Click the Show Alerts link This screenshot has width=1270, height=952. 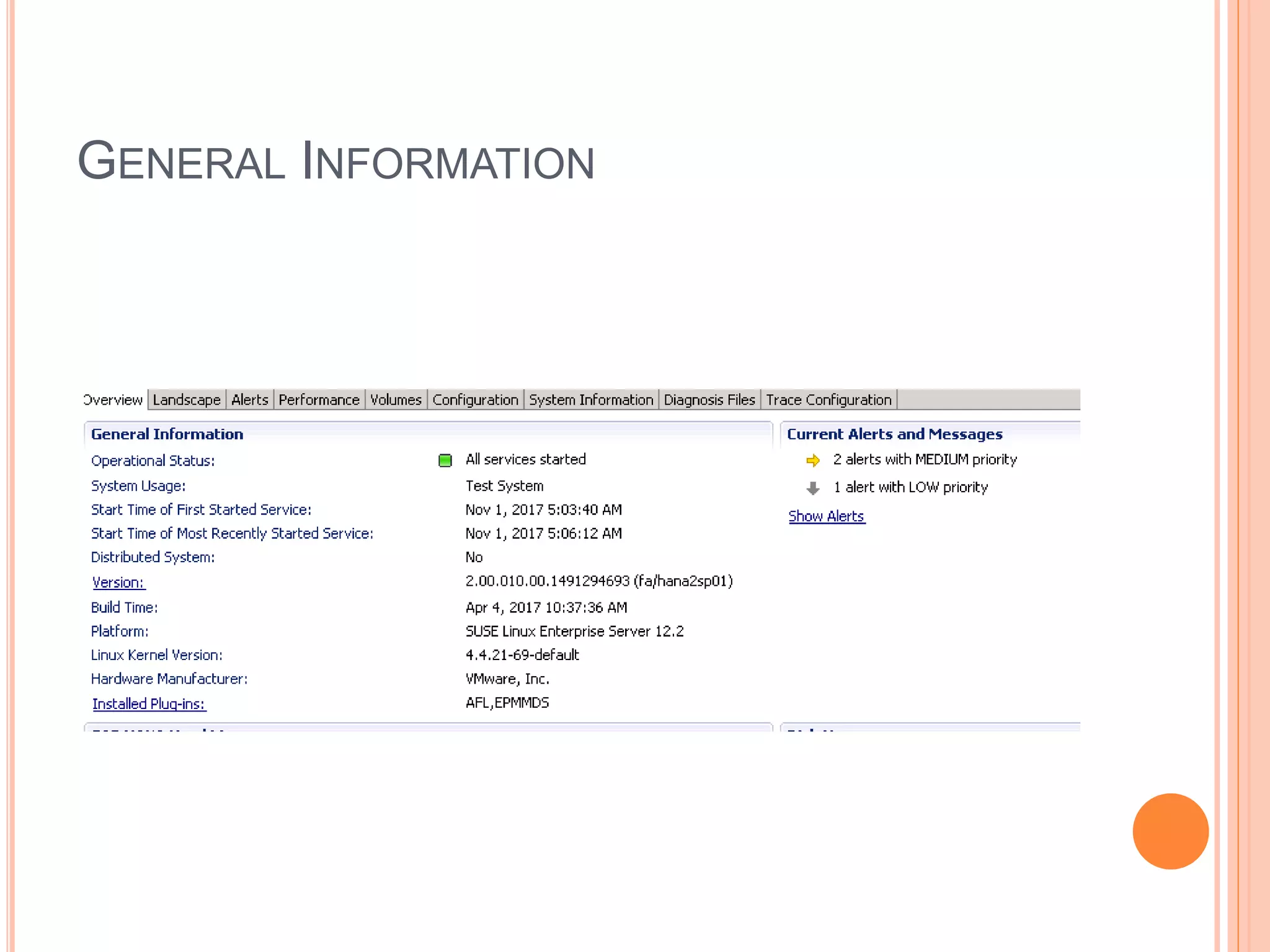(x=827, y=516)
